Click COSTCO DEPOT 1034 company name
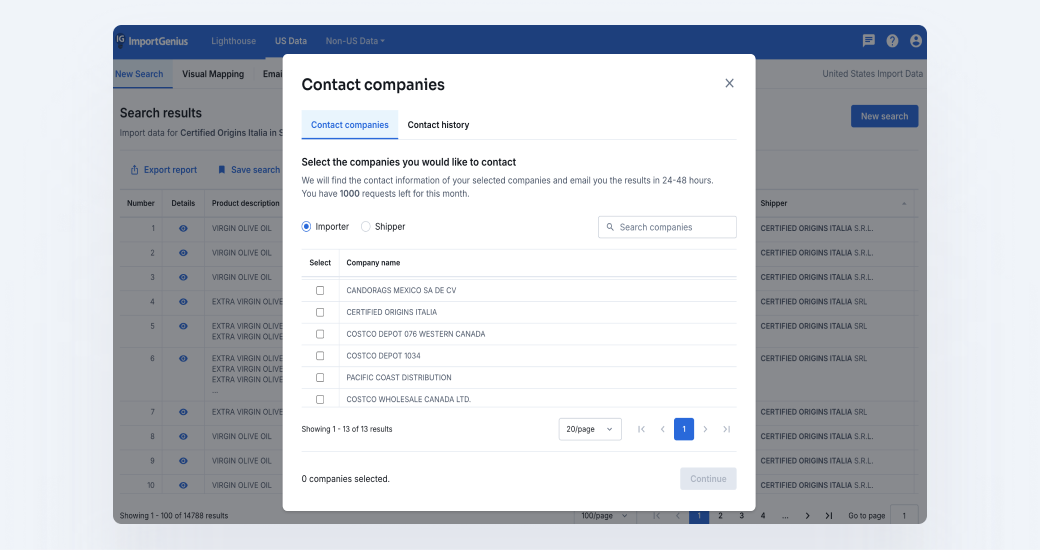The image size is (1040, 550). click(x=383, y=356)
